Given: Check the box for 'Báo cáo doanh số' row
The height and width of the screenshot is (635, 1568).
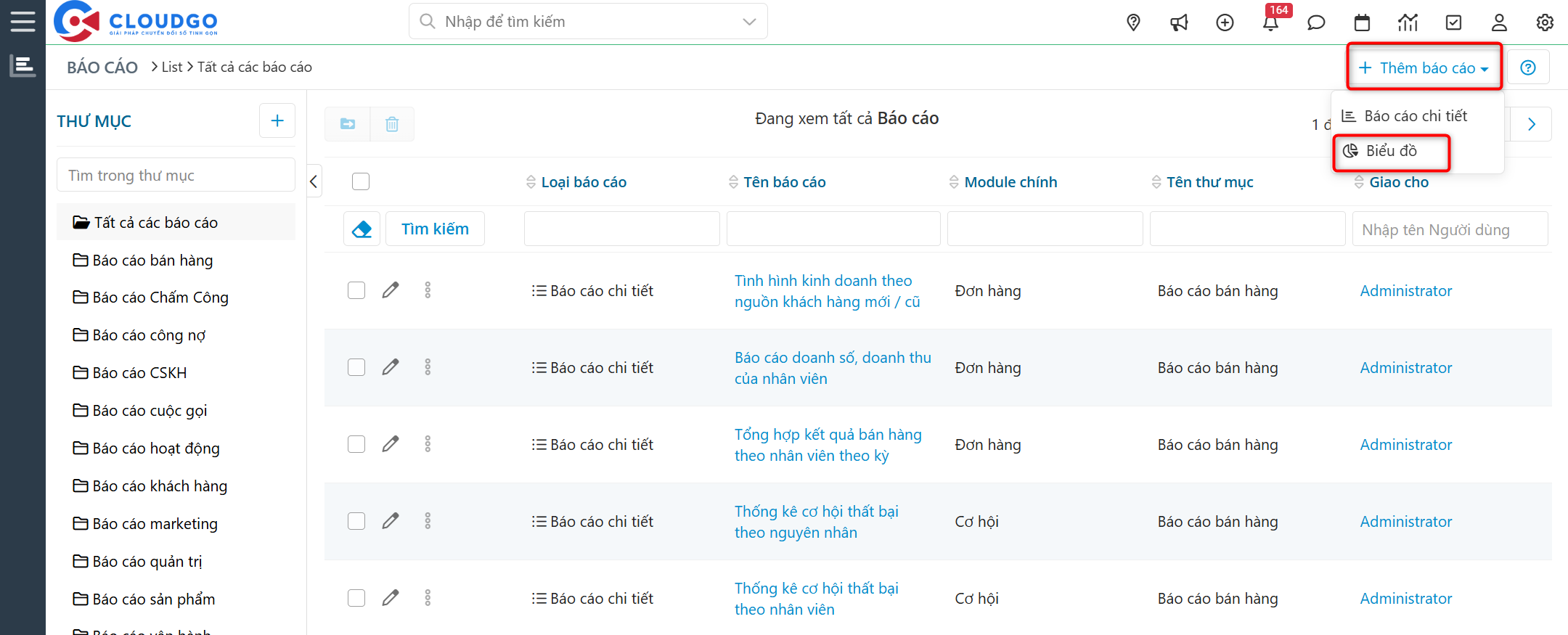Looking at the screenshot, I should 356,367.
